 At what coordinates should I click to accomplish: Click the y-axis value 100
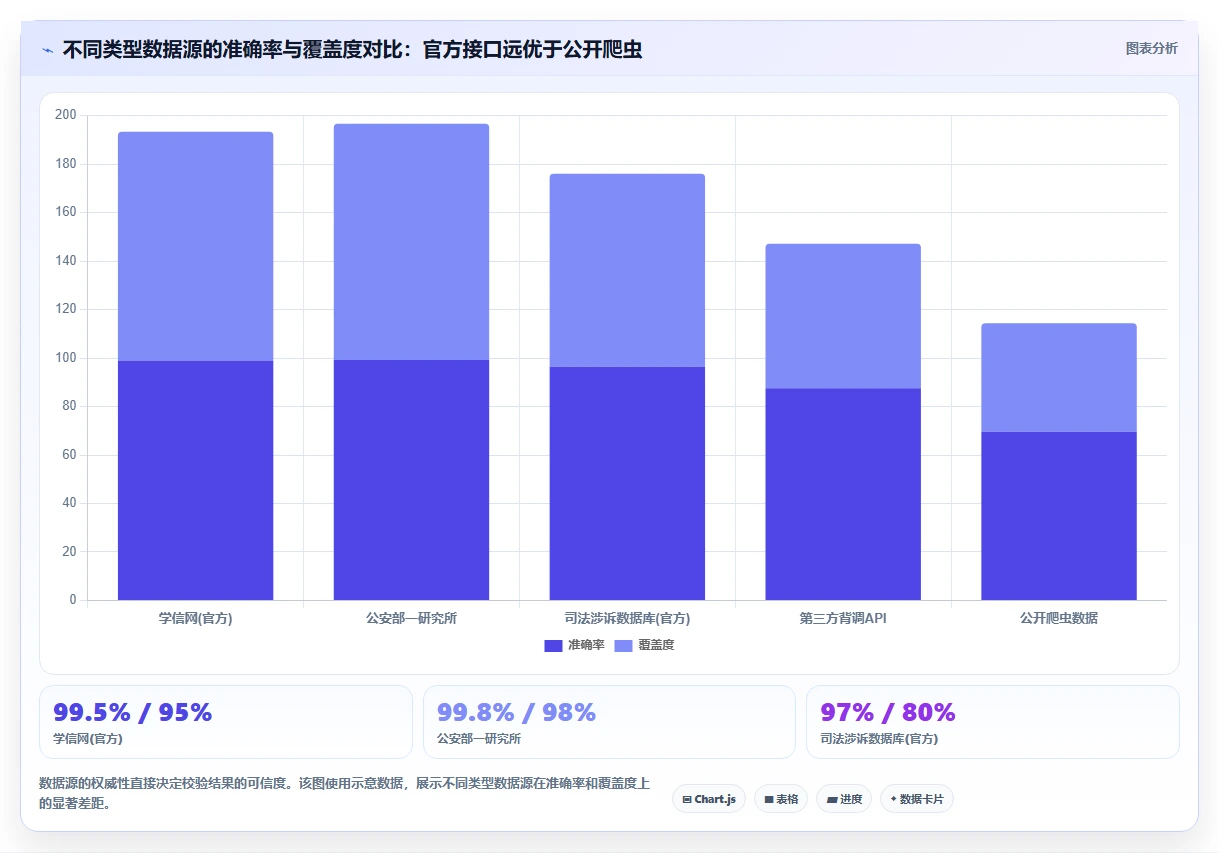66,358
